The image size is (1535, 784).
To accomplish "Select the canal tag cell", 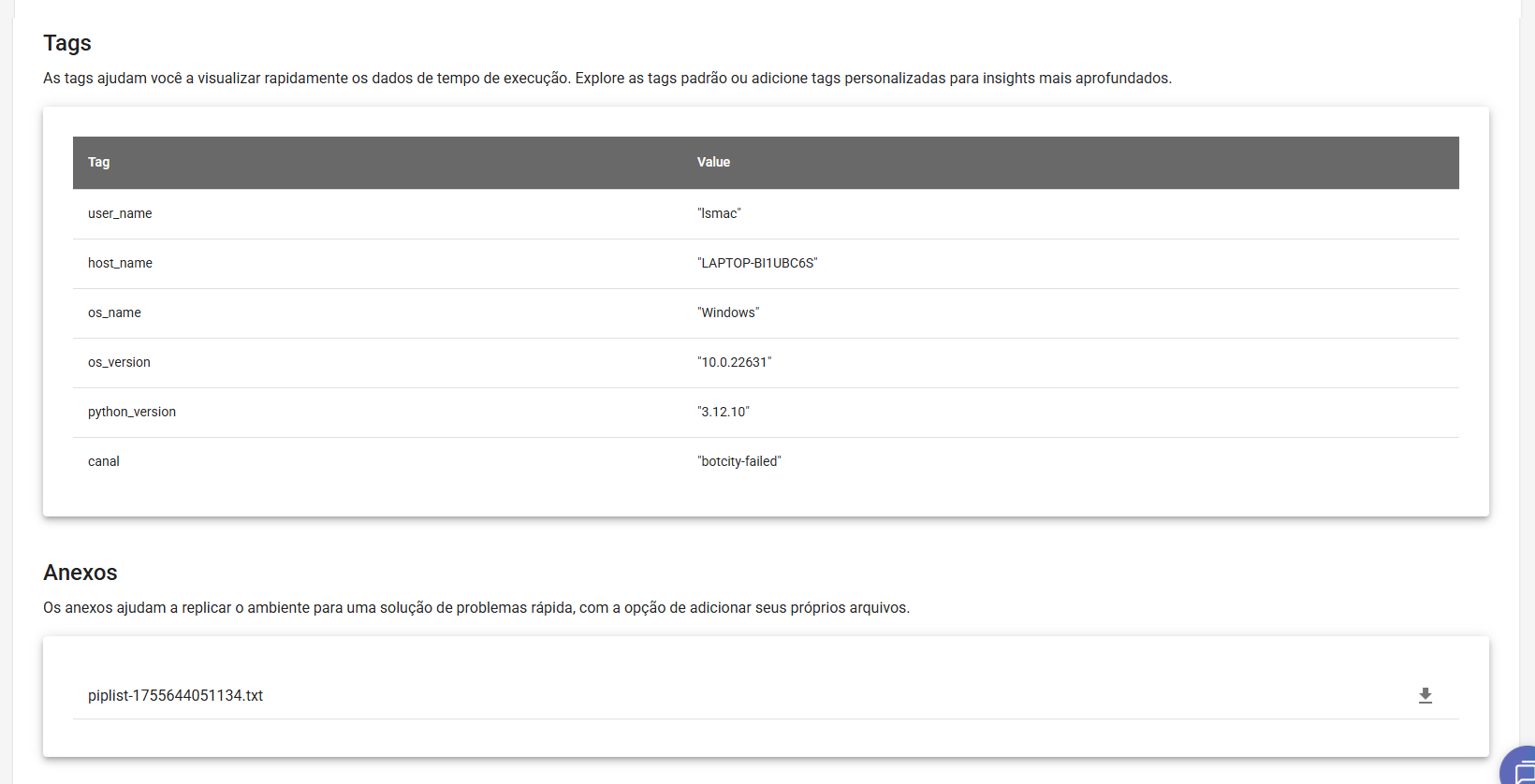I will tap(104, 461).
